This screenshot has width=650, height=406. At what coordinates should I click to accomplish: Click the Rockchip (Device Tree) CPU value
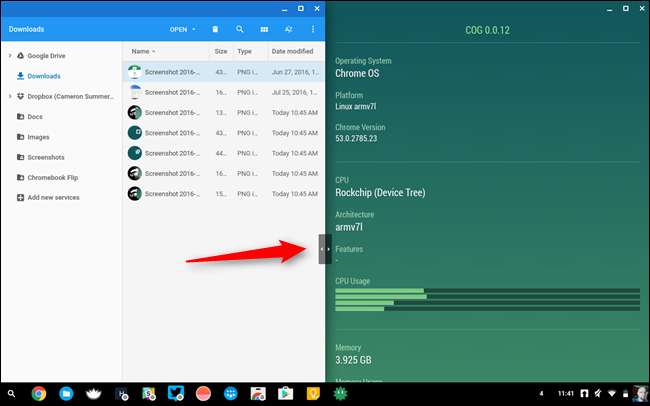coord(380,193)
